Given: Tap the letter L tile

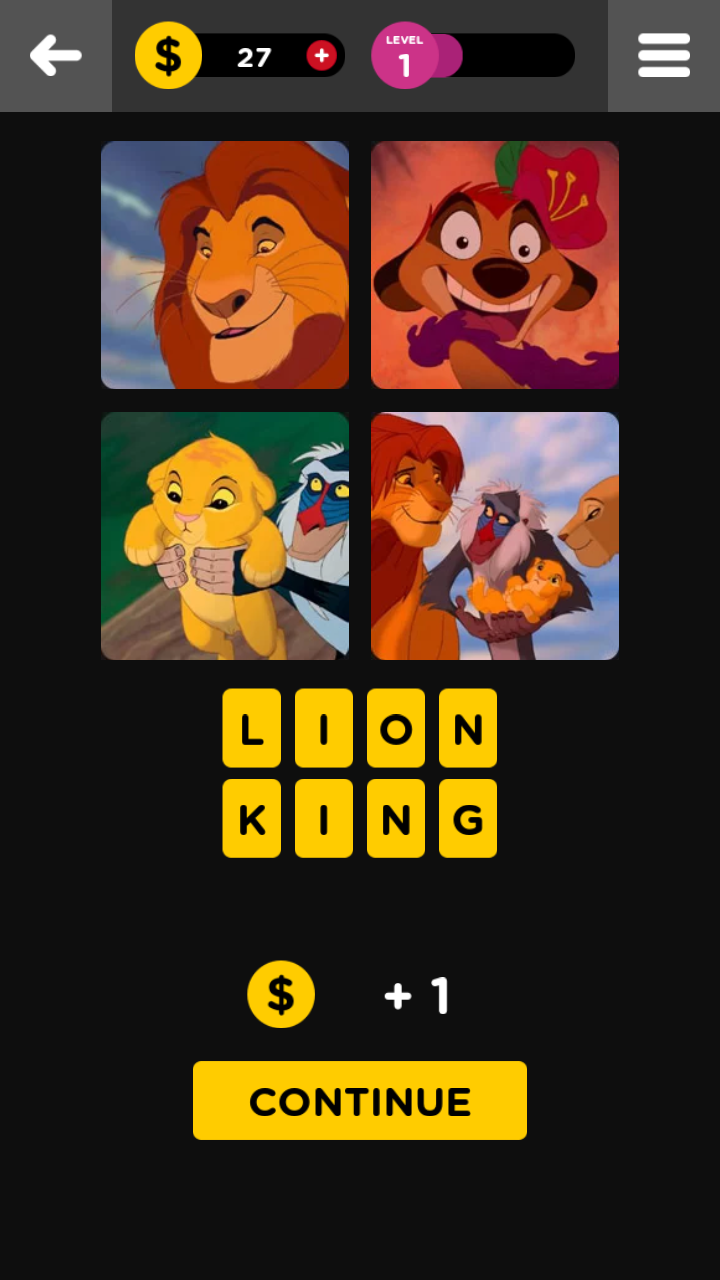Looking at the screenshot, I should (x=252, y=728).
